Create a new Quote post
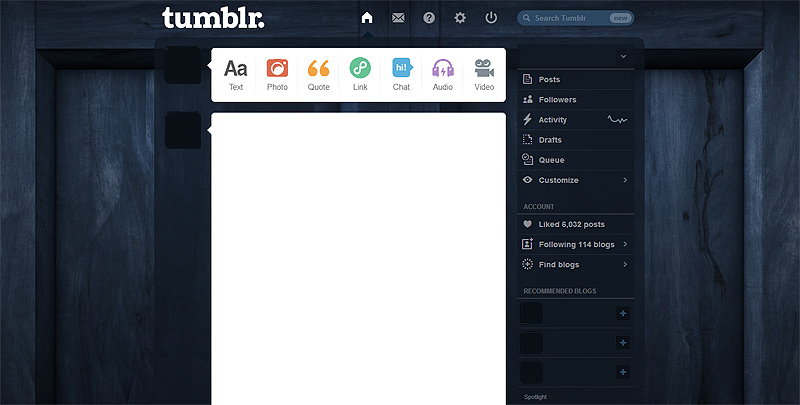This screenshot has height=405, width=800. click(x=318, y=74)
